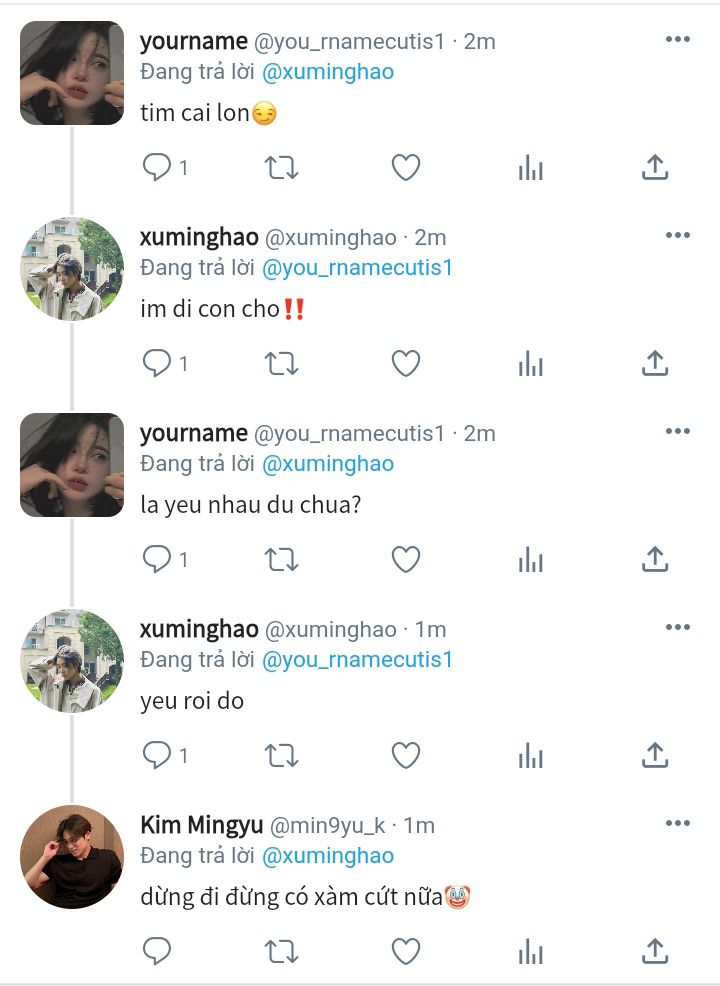This screenshot has height=986, width=720.
Task: Share the "yeu roi do" tweet
Action: [655, 755]
